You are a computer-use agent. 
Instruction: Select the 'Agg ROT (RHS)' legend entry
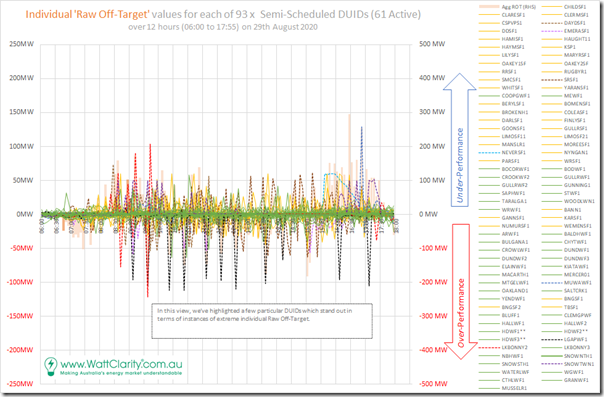[x=507, y=7]
